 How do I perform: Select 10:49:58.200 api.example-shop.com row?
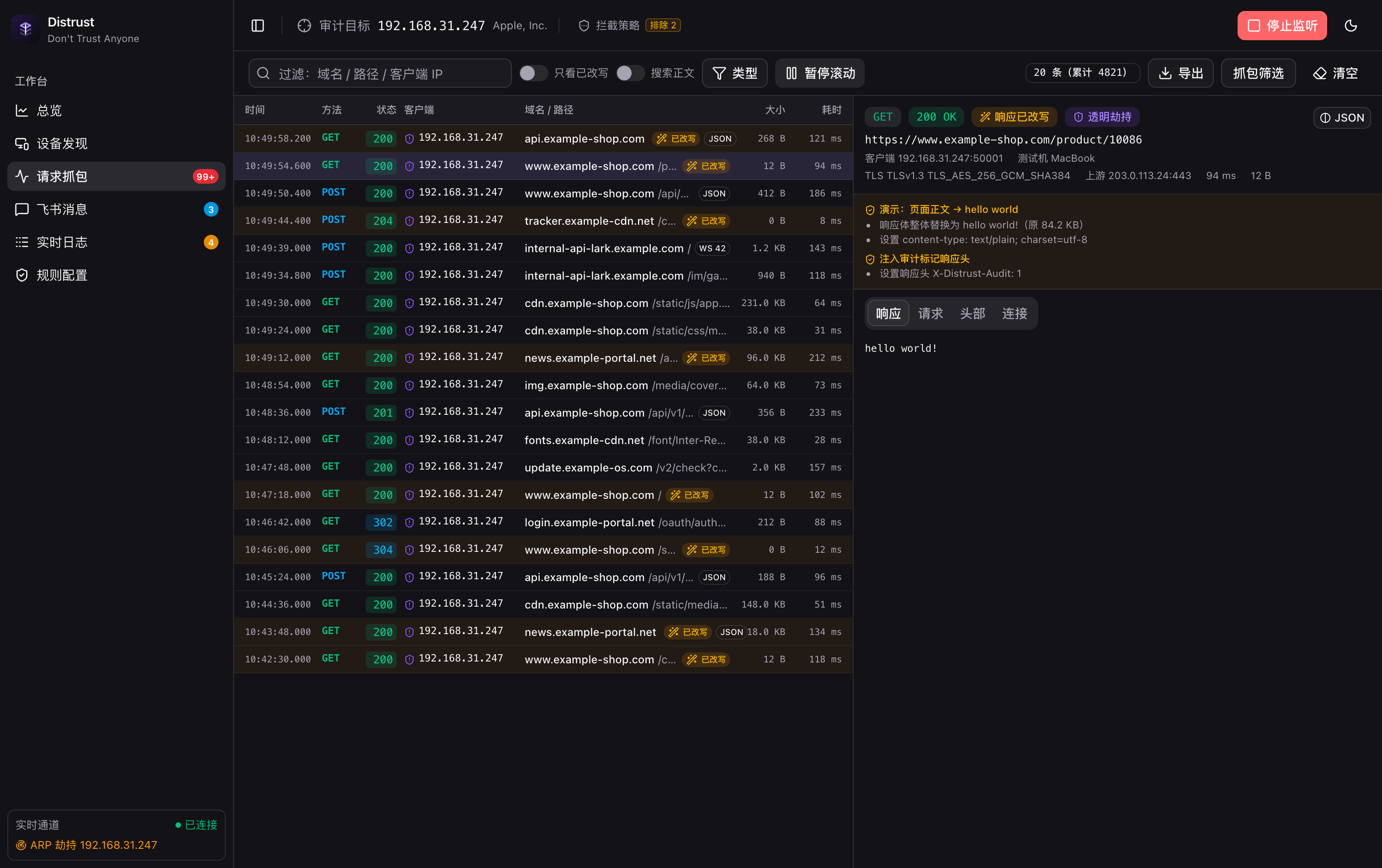[543, 138]
